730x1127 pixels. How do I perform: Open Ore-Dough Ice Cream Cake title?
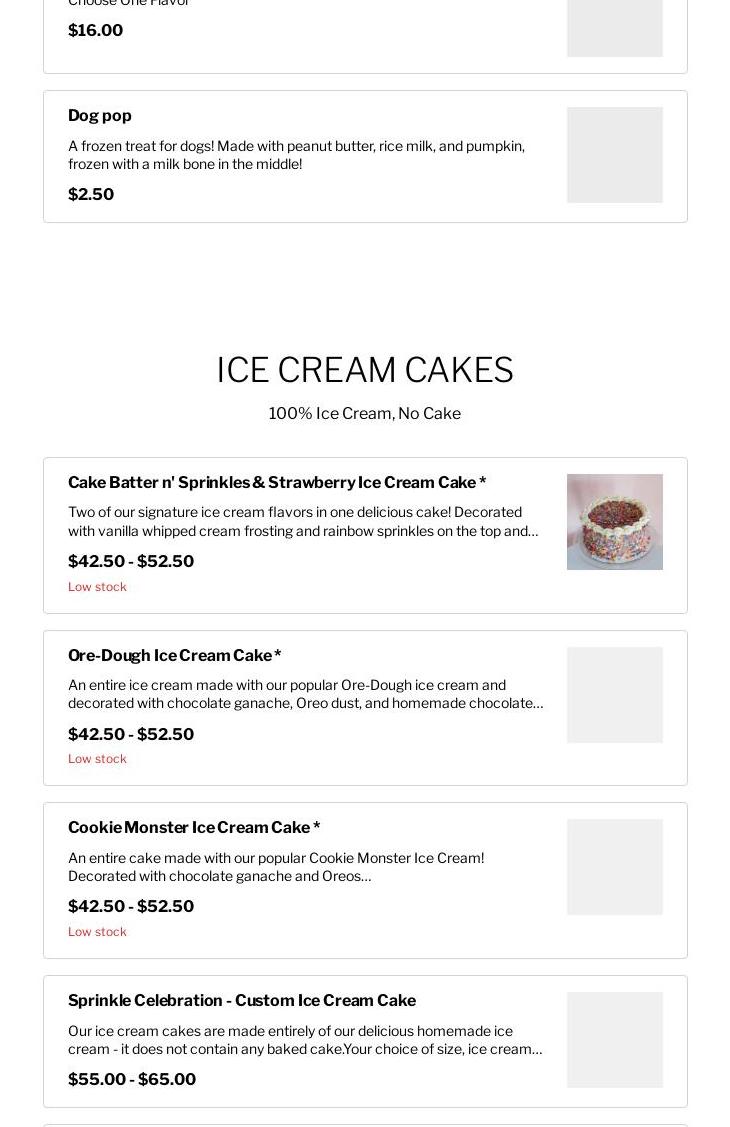pos(175,656)
